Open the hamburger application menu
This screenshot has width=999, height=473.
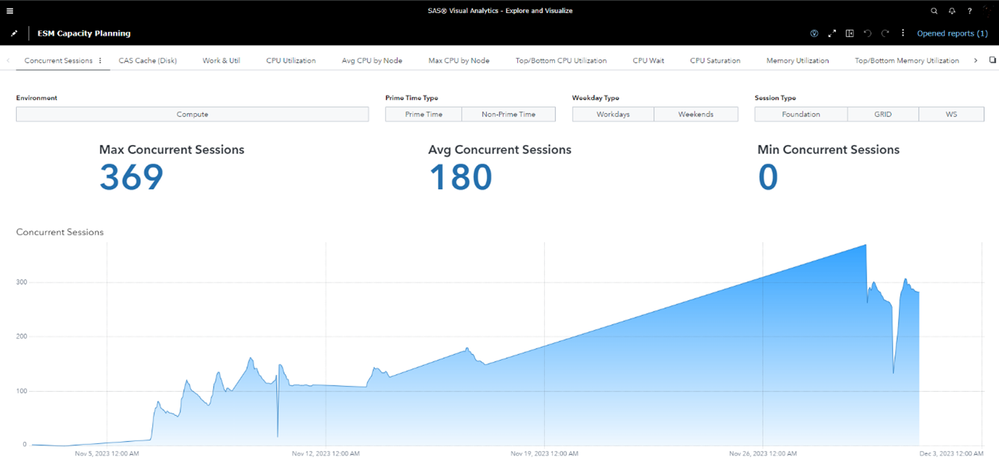(10, 11)
